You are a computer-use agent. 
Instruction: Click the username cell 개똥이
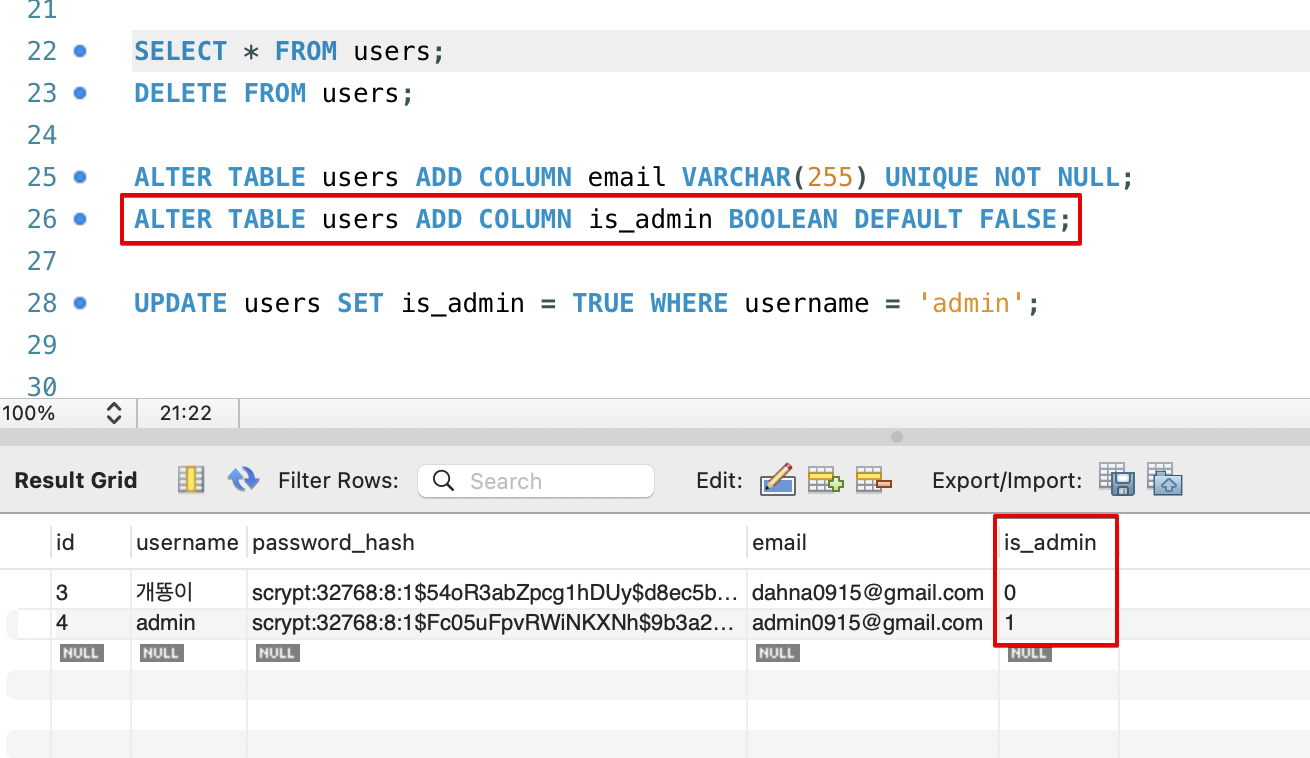click(188, 593)
